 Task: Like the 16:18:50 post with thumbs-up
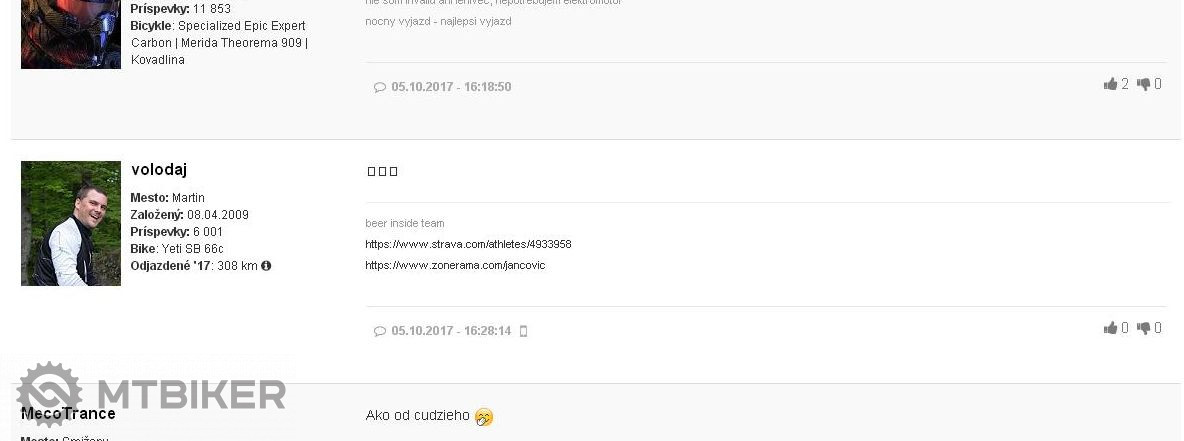[1110, 85]
